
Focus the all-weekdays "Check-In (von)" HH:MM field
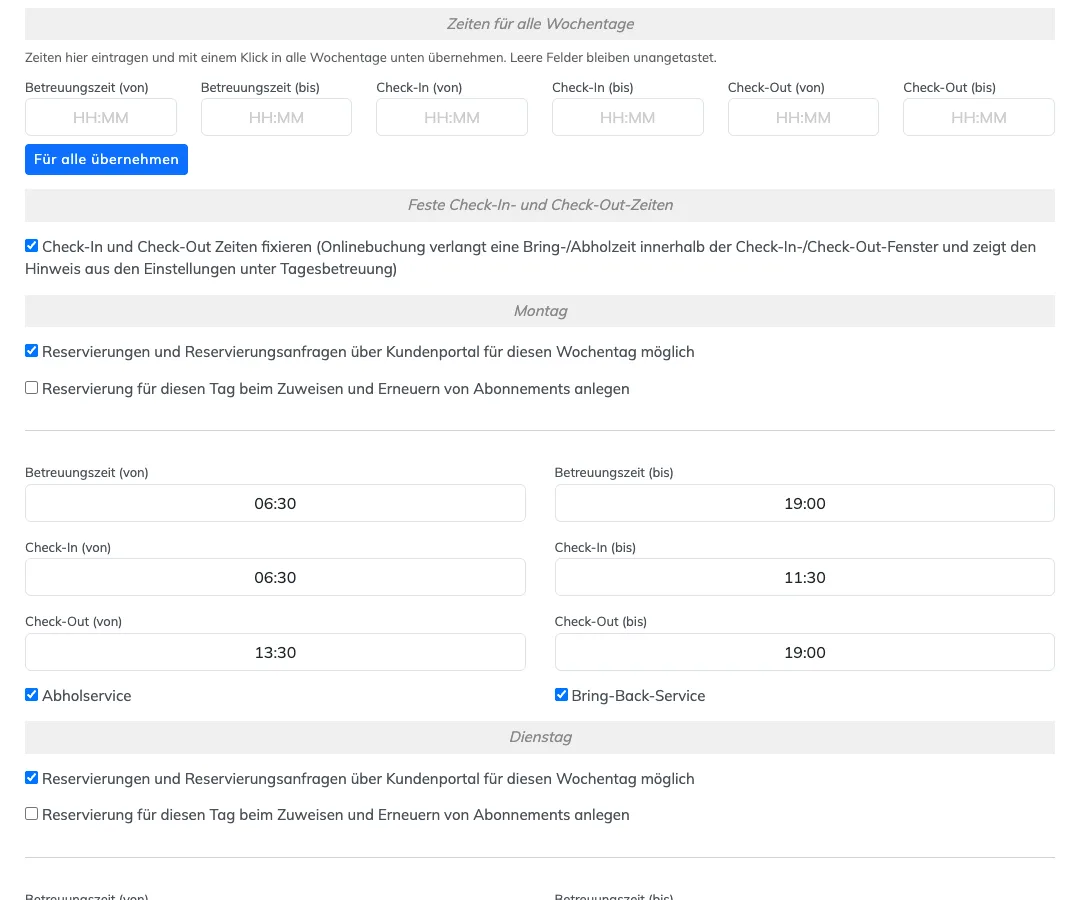point(452,117)
